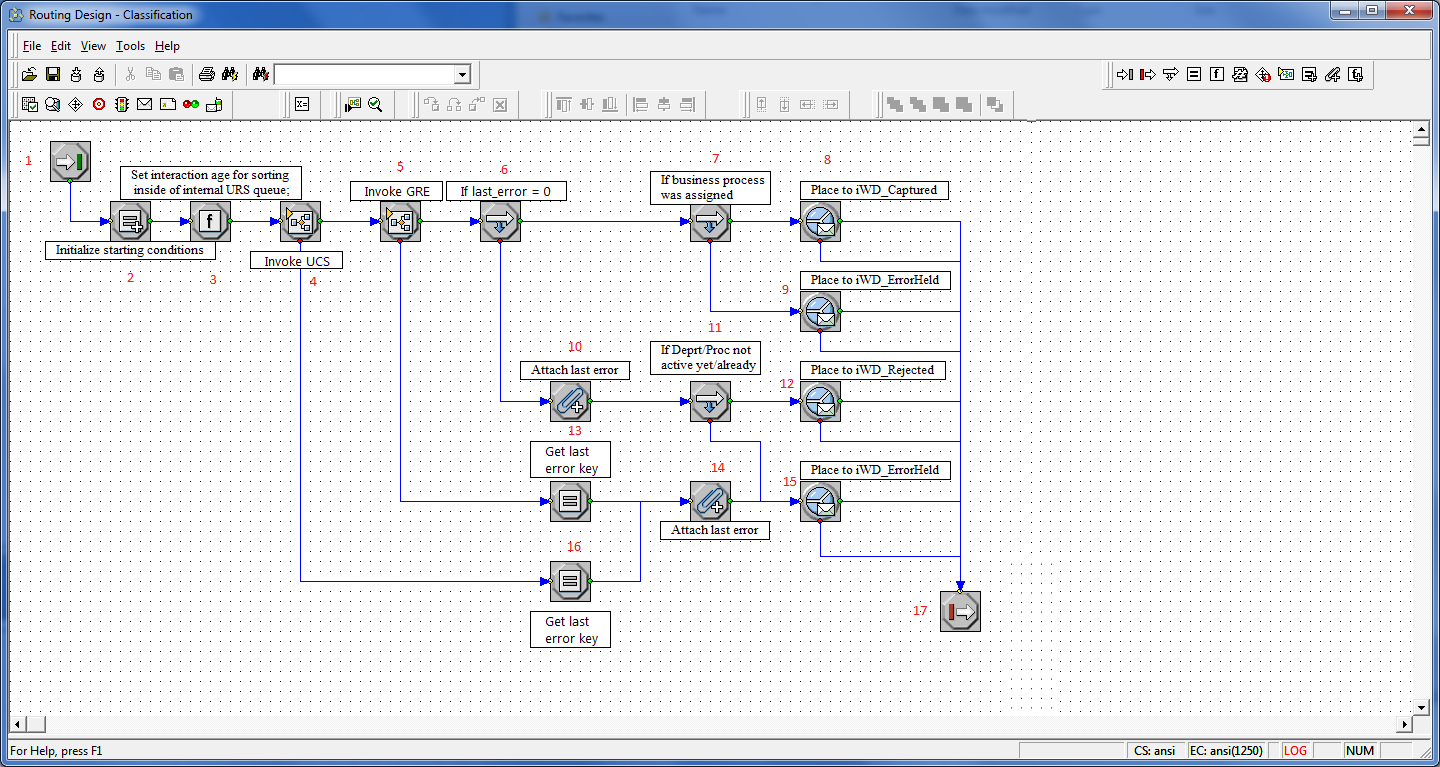This screenshot has height=767, width=1440.
Task: Click the 'Invoke UCS' label text
Action: pyautogui.click(x=296, y=261)
